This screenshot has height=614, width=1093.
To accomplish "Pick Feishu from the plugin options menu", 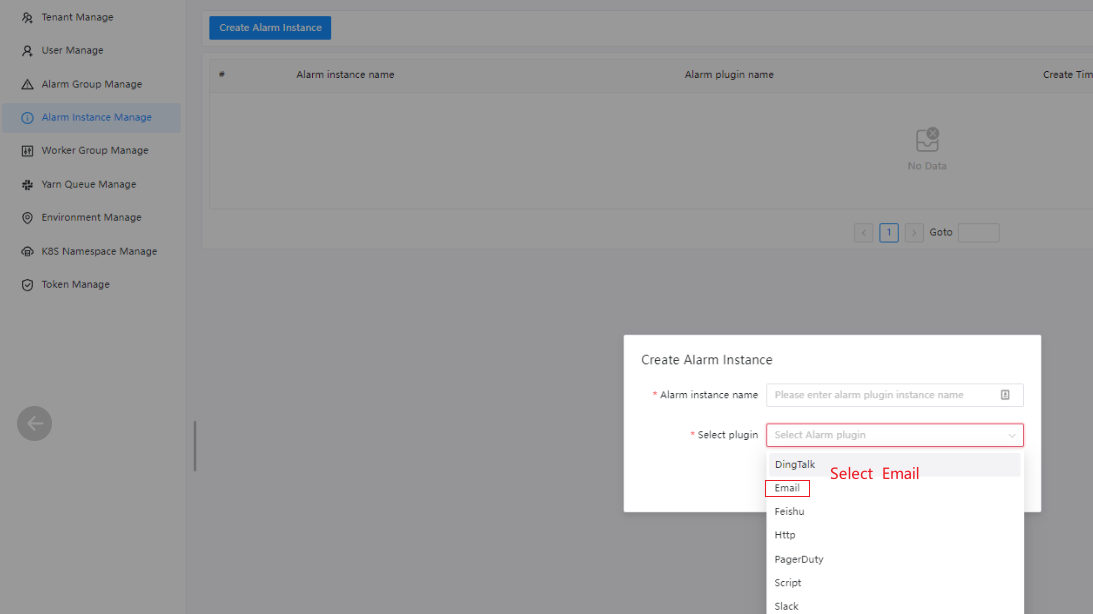I will [x=789, y=511].
